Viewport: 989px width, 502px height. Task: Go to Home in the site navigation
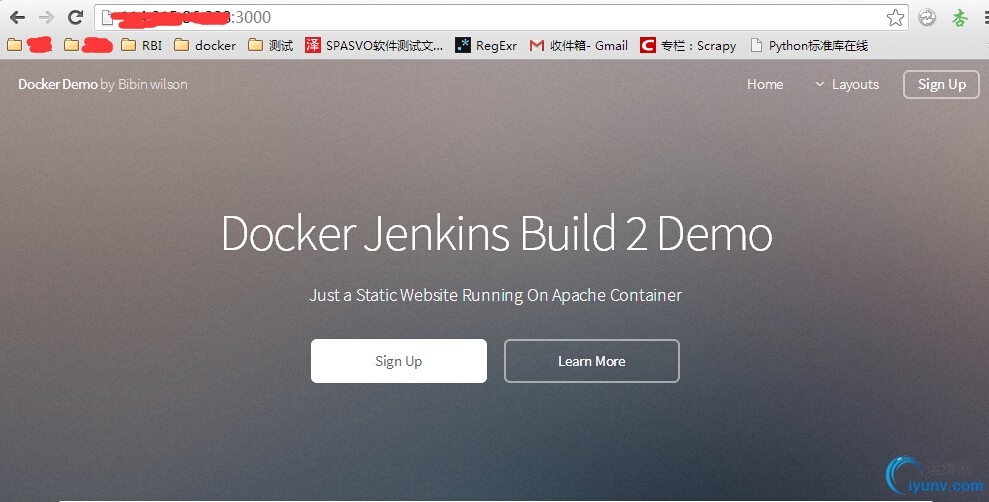(765, 85)
